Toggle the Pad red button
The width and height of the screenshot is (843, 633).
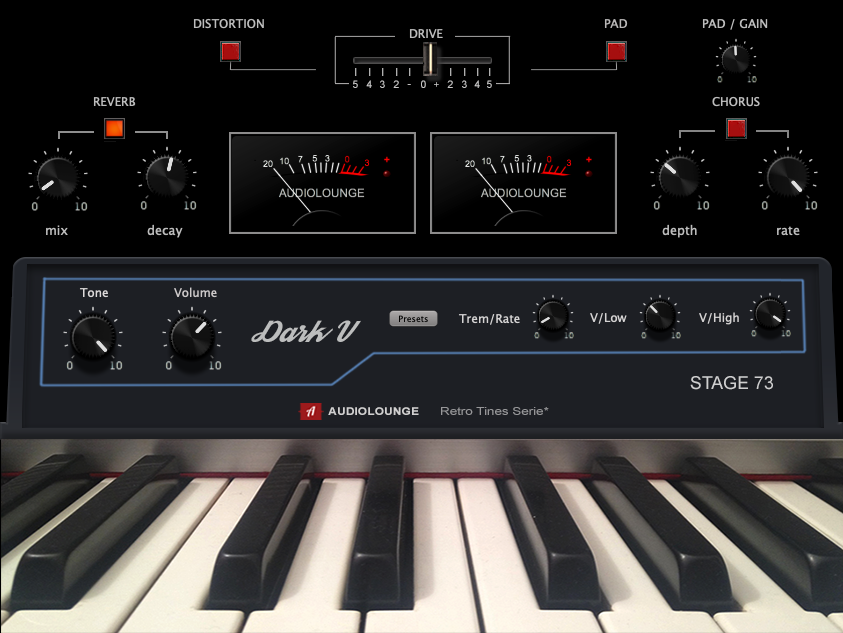click(x=616, y=52)
